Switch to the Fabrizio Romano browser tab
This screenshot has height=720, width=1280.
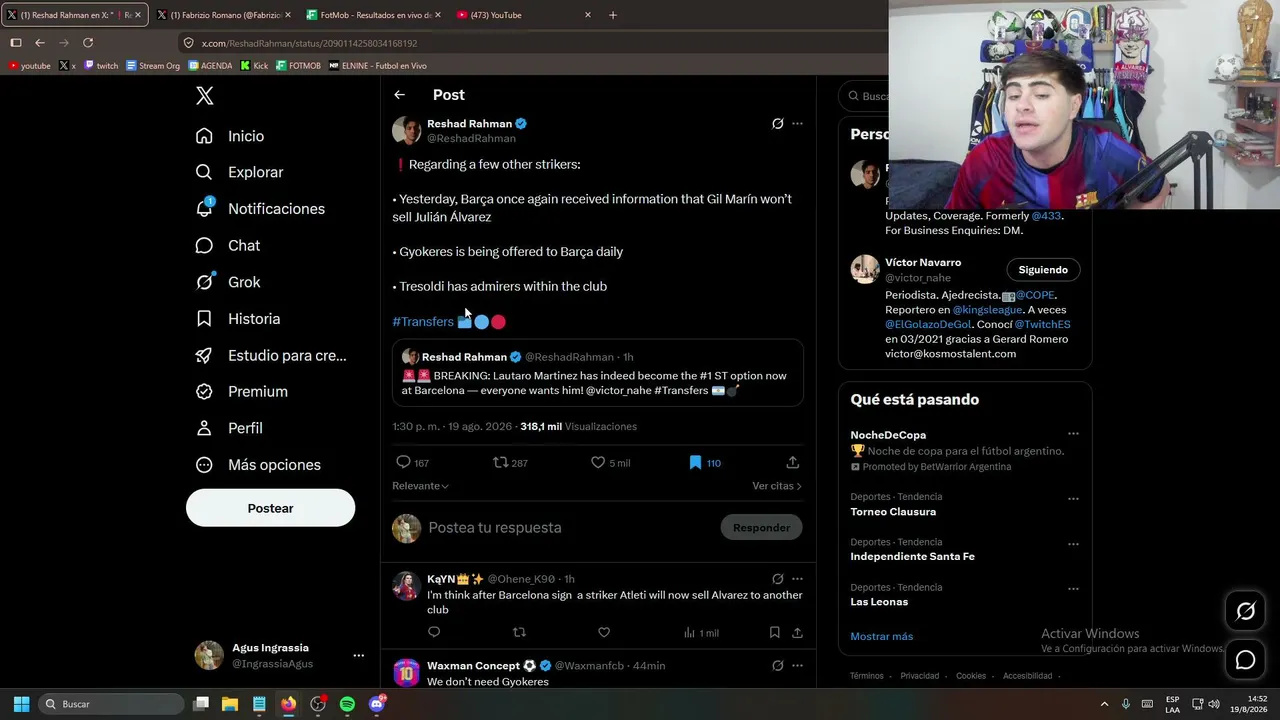click(x=224, y=15)
